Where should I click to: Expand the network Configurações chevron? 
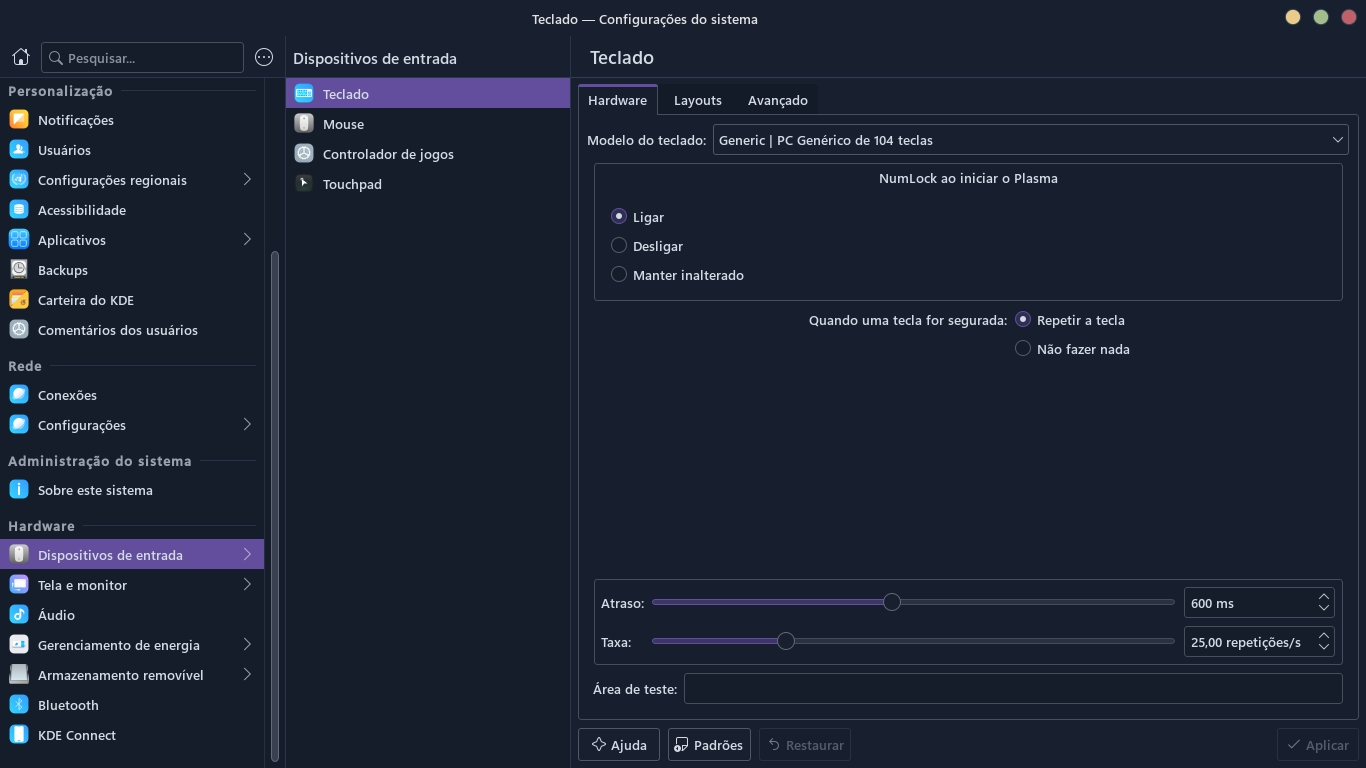click(x=247, y=425)
